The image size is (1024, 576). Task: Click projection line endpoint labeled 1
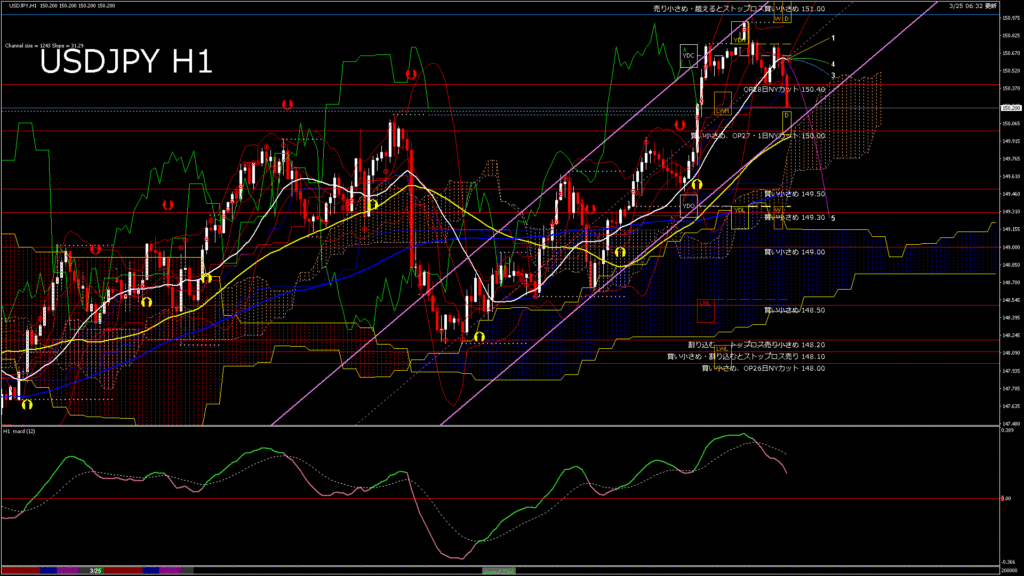(x=834, y=38)
